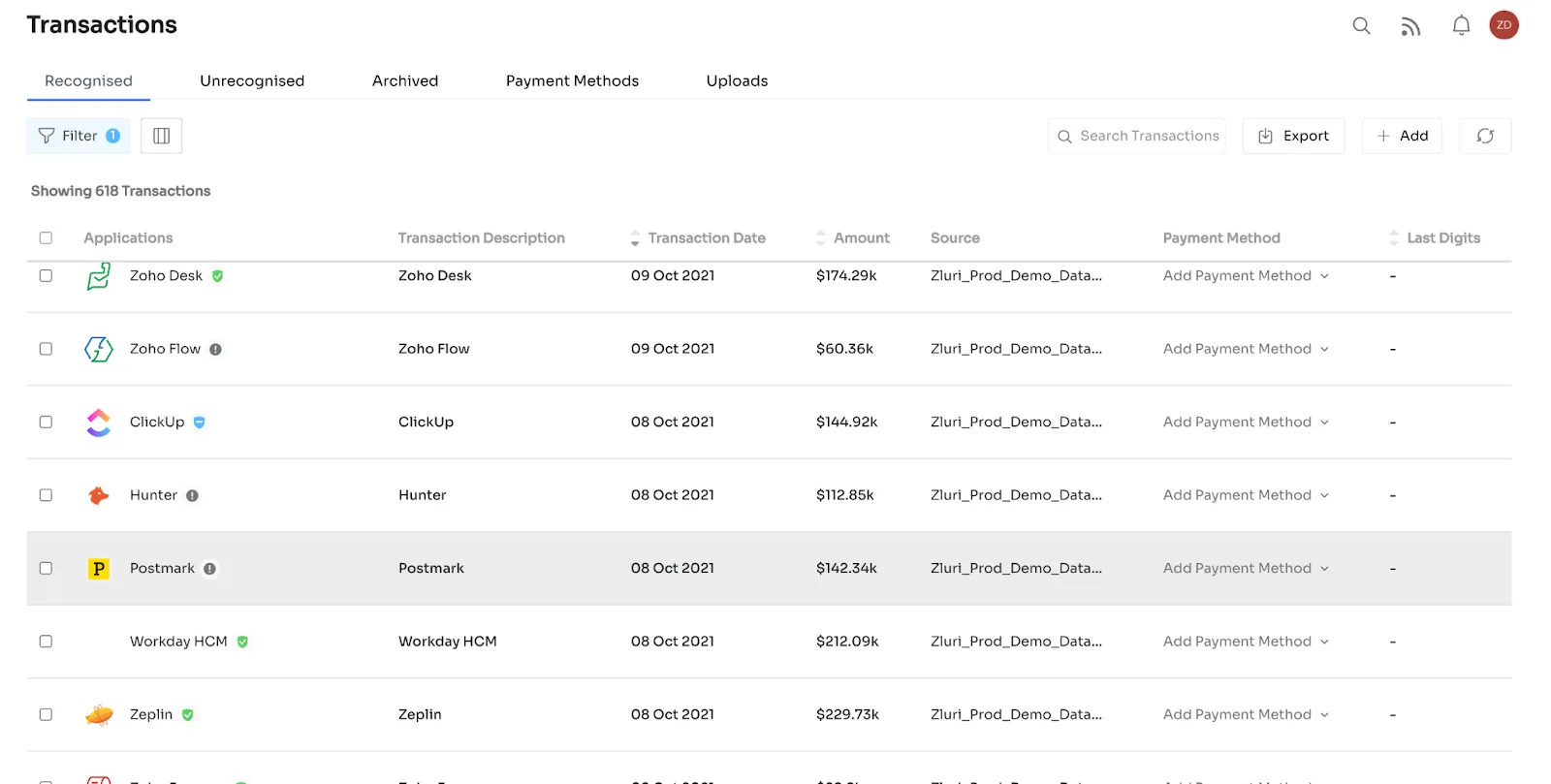
Task: Switch to the Archived tab
Action: click(x=405, y=81)
